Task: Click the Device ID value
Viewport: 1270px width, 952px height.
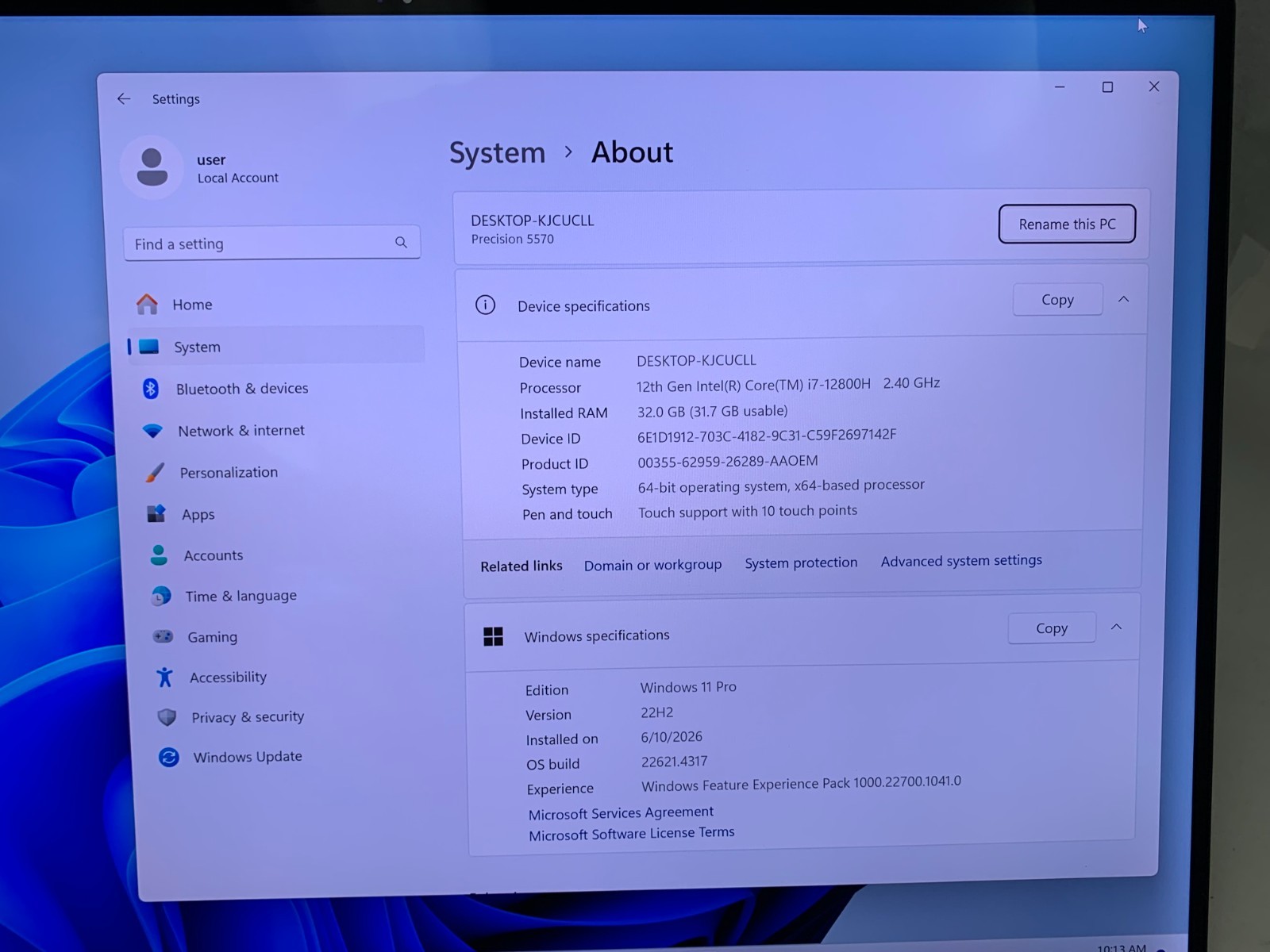Action: click(767, 436)
